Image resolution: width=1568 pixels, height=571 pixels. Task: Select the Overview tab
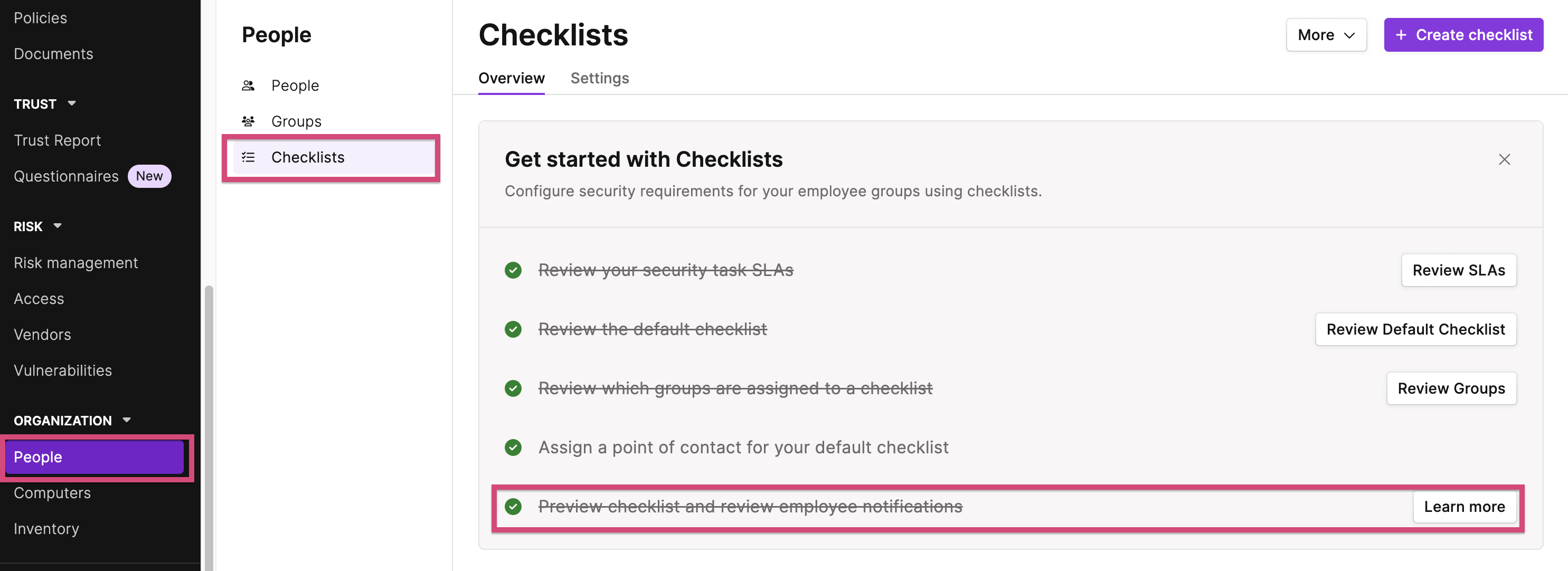(x=511, y=79)
